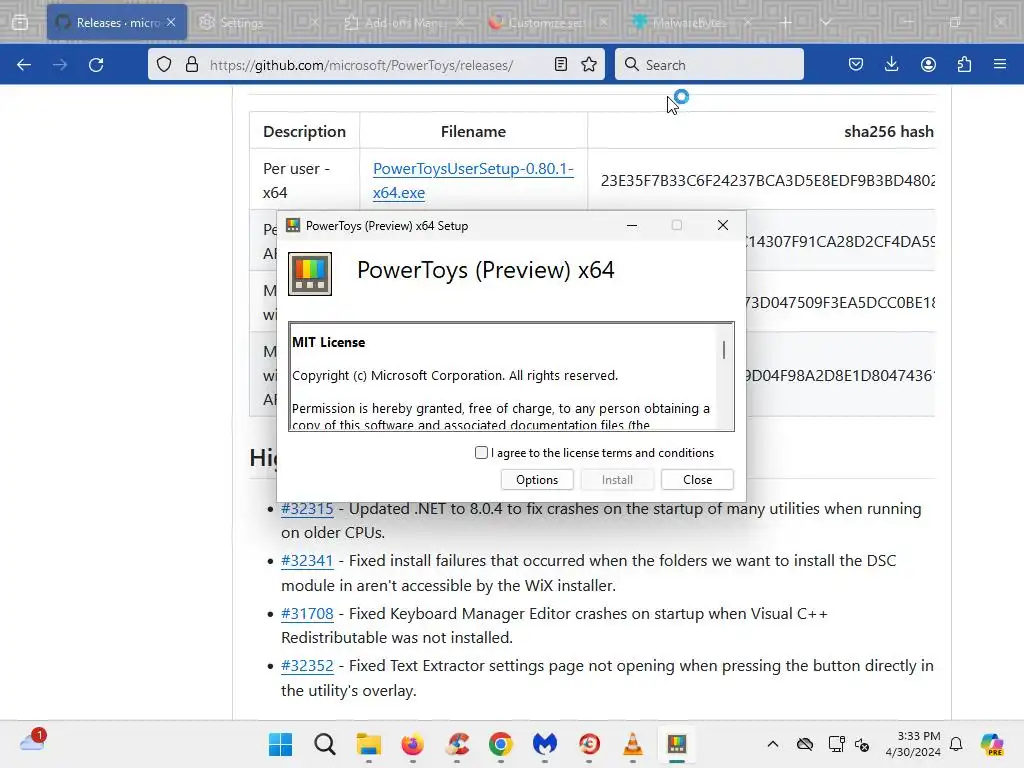Image resolution: width=1024 pixels, height=768 pixels.
Task: Check the license agreement checkbox in PowerToys Setup
Action: pos(481,453)
